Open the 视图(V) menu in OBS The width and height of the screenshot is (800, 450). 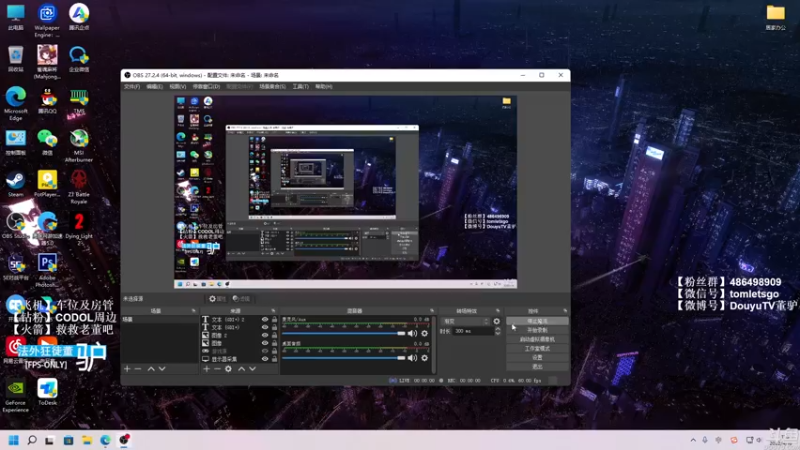point(178,87)
